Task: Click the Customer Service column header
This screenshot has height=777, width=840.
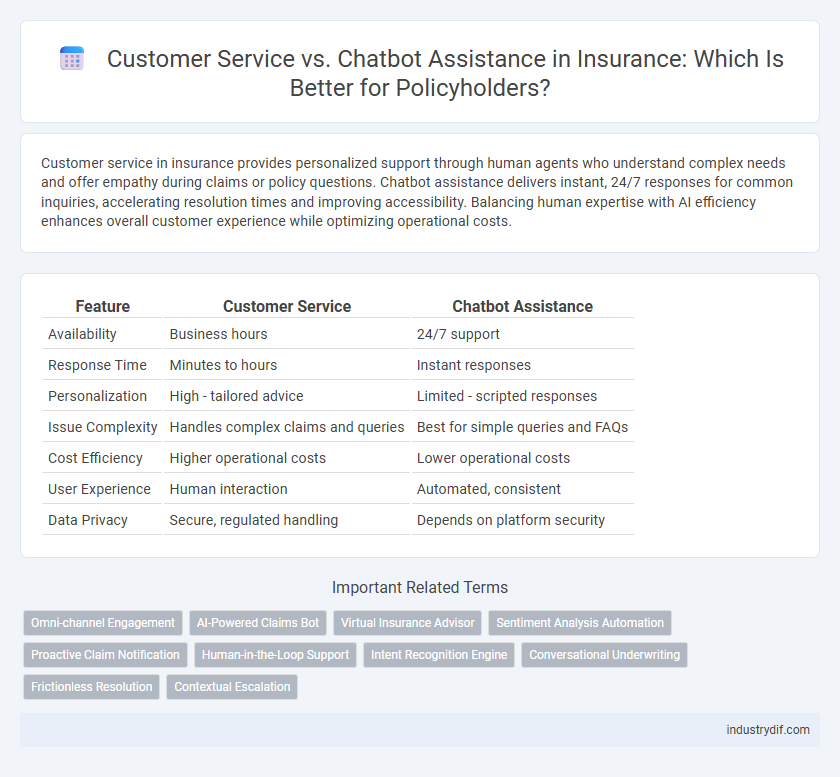Action: click(x=287, y=307)
